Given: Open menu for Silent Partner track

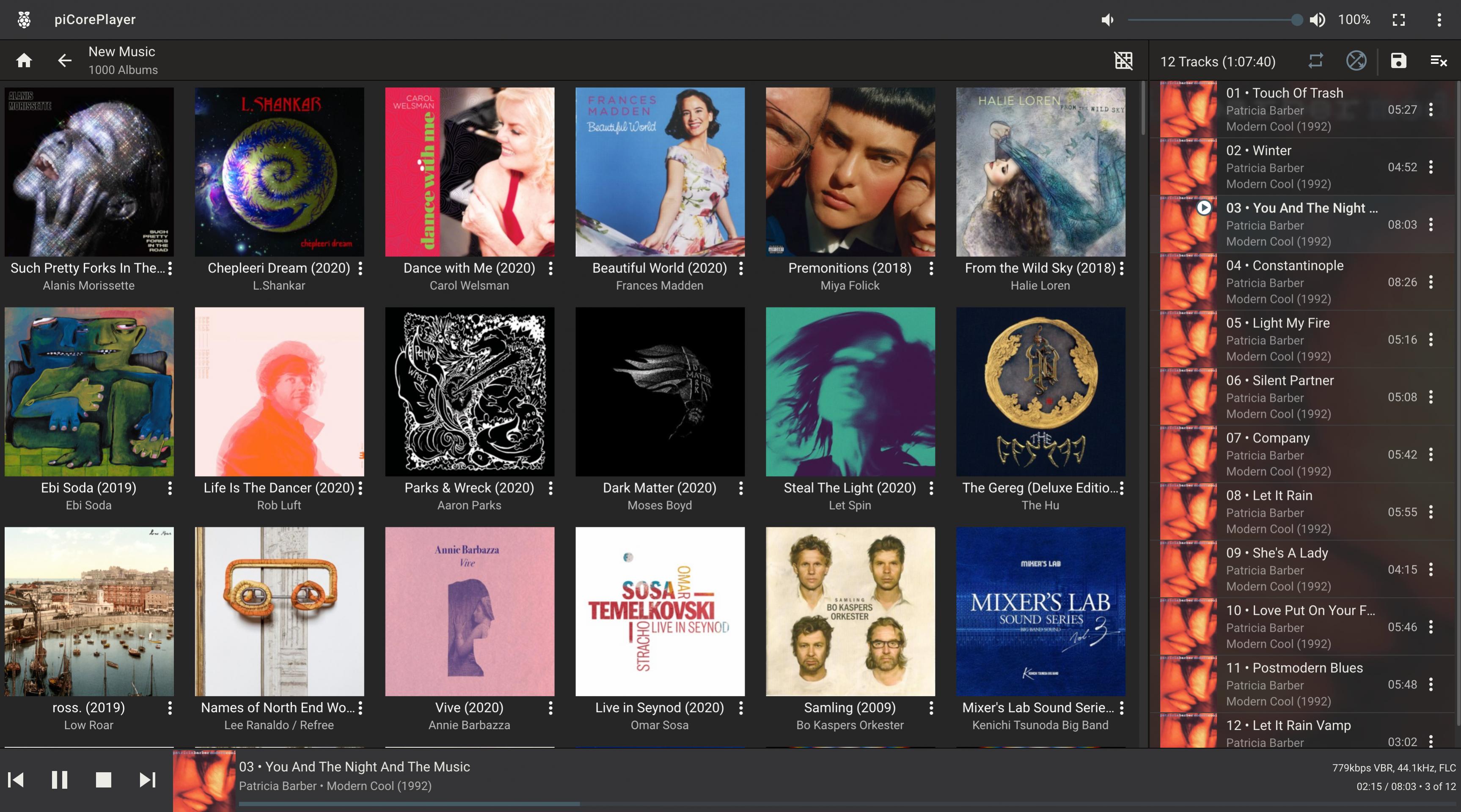Looking at the screenshot, I should pos(1431,397).
